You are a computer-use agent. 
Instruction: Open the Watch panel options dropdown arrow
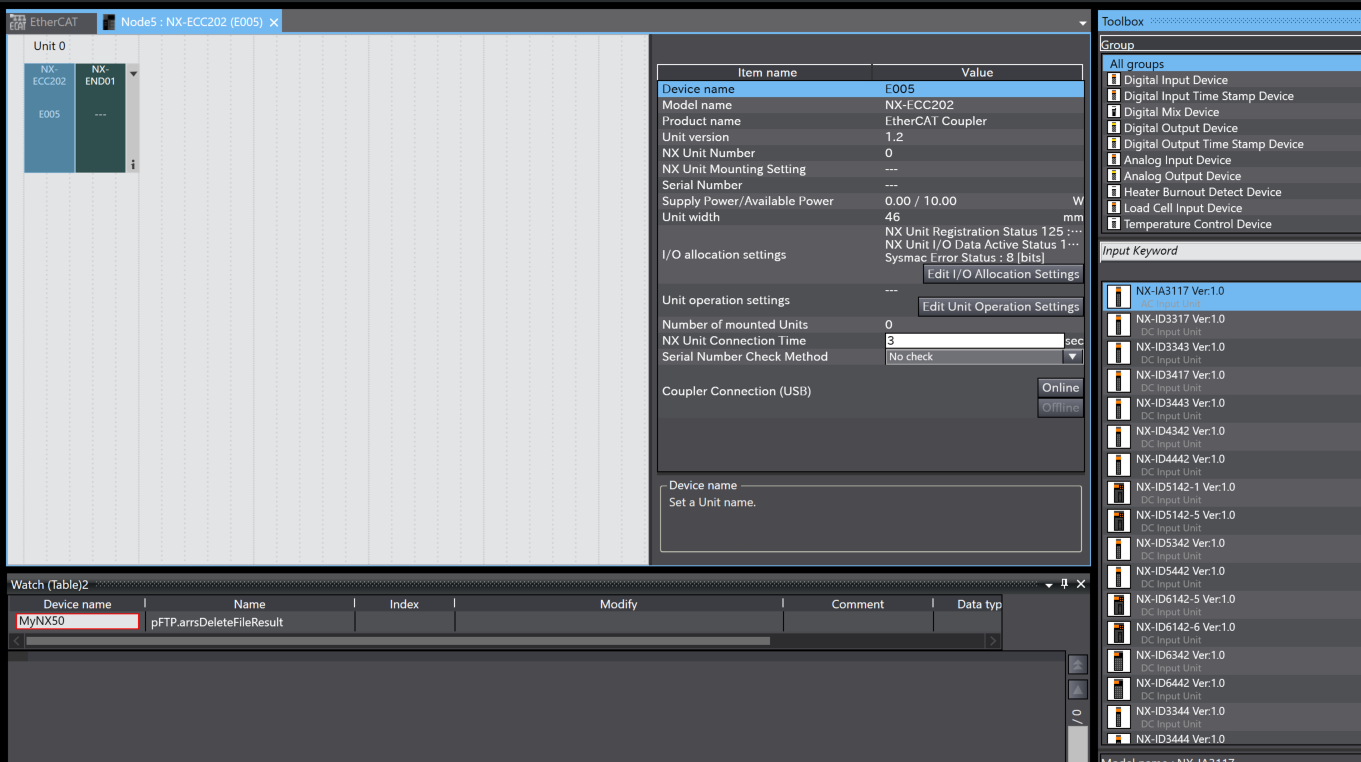1049,584
